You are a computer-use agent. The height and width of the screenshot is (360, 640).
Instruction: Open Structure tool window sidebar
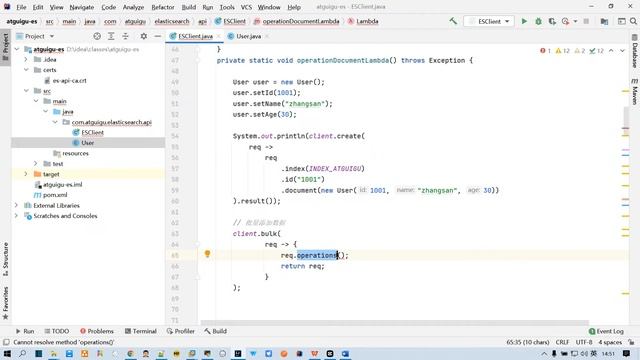click(5, 259)
